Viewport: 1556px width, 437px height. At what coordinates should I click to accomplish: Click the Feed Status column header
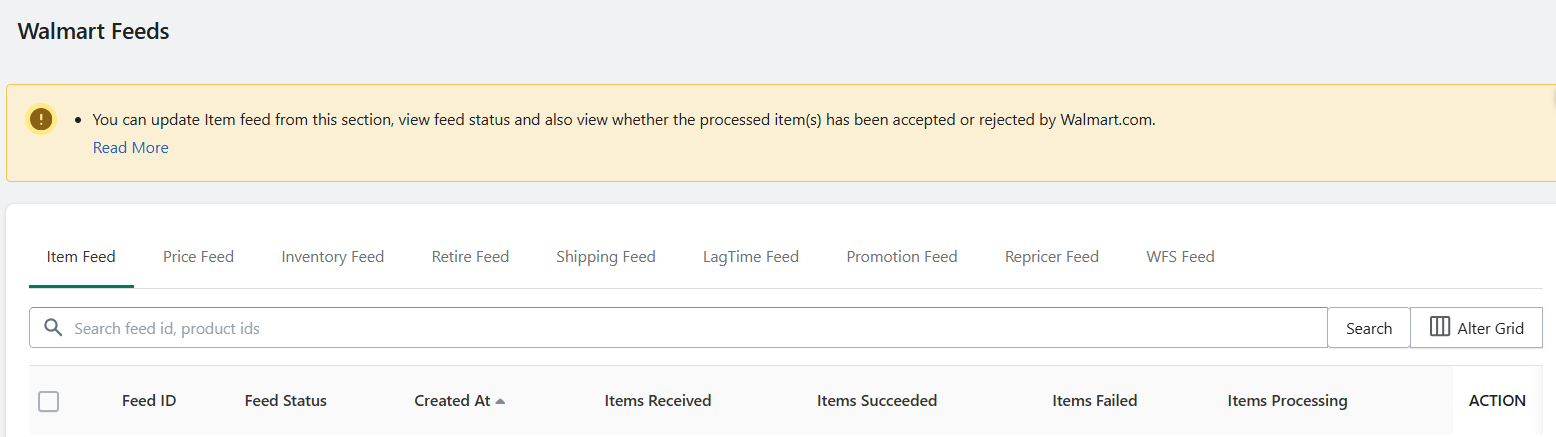pyautogui.click(x=286, y=401)
